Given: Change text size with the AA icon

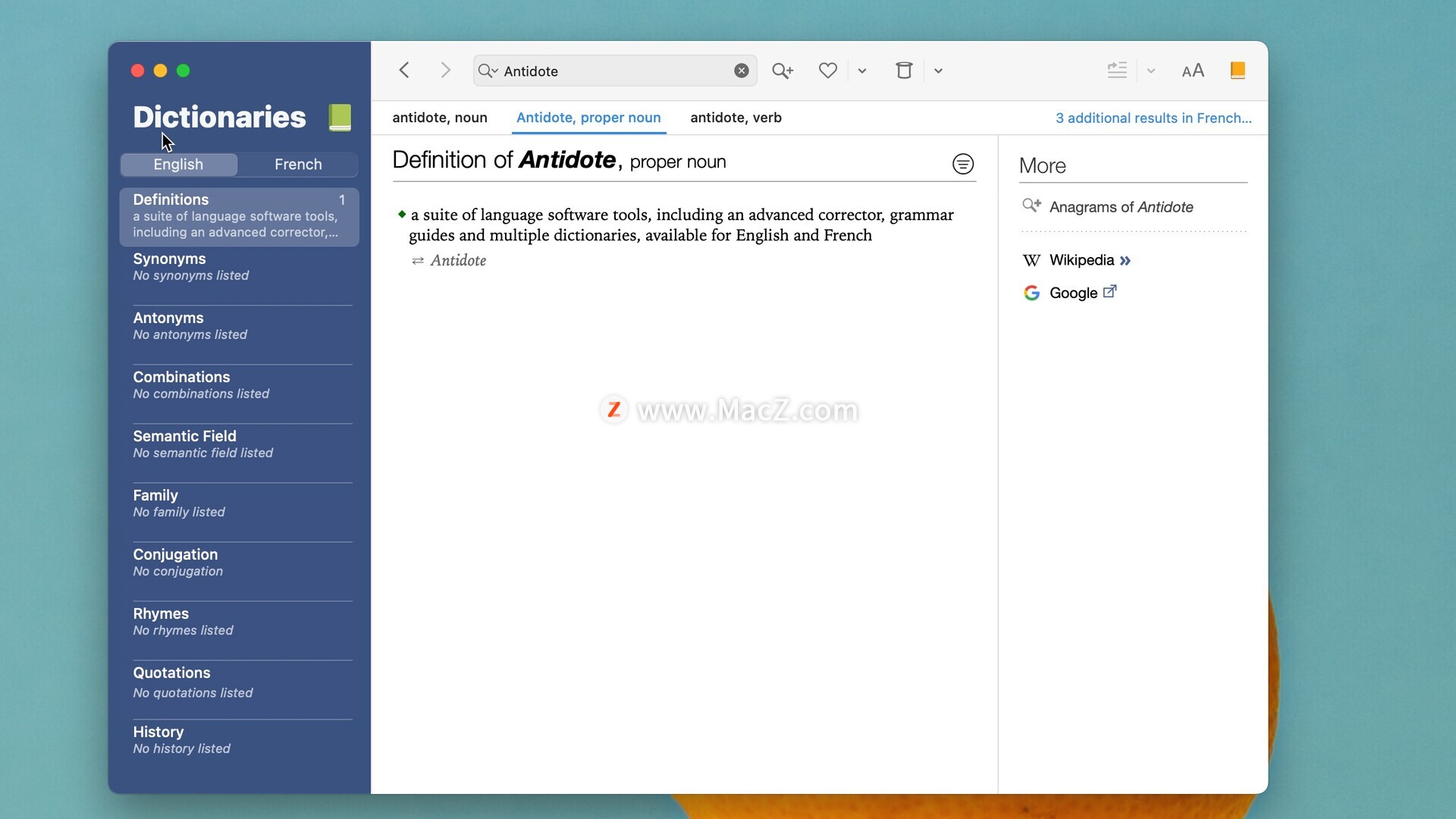Looking at the screenshot, I should click(1193, 71).
